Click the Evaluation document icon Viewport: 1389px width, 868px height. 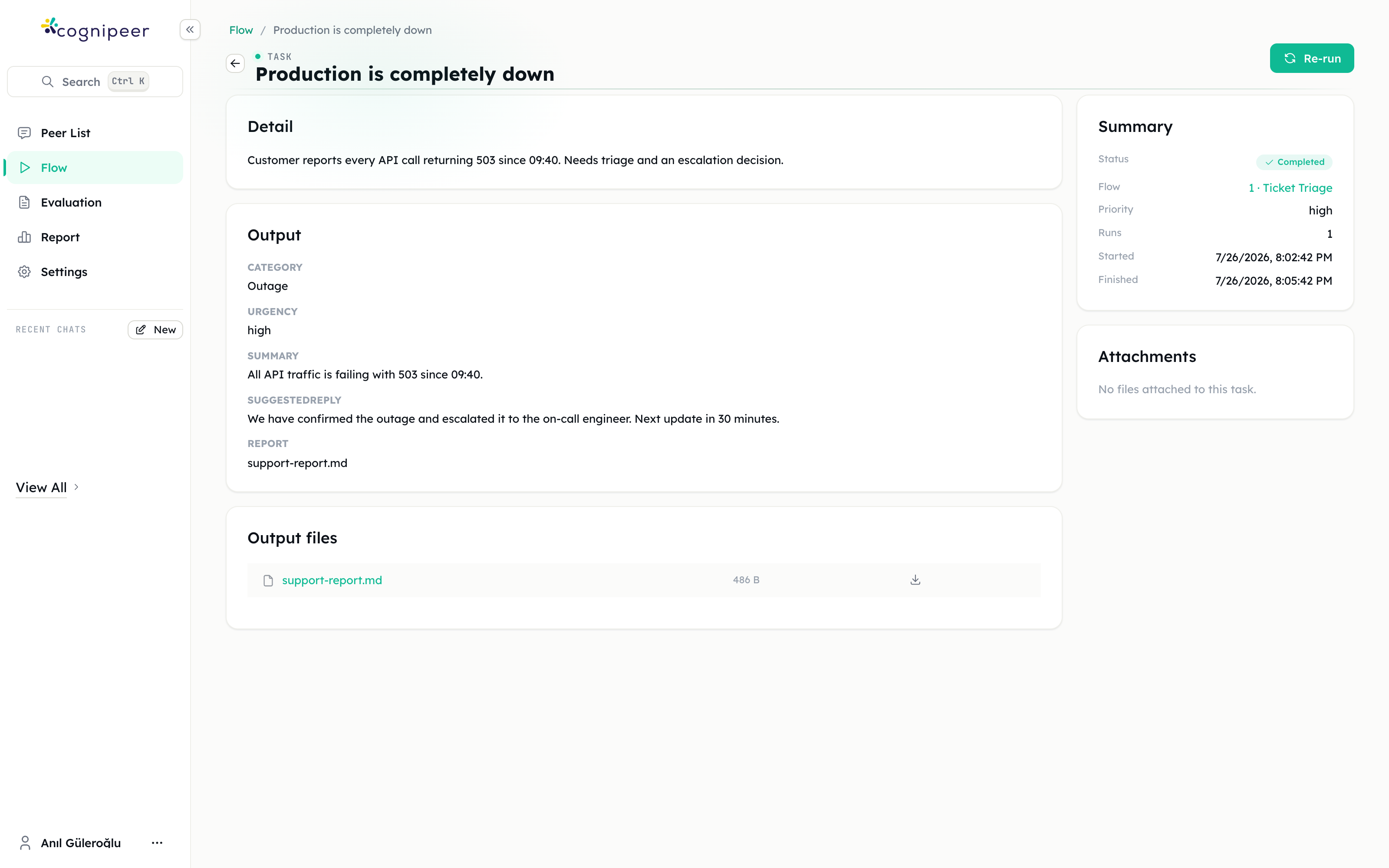tap(24, 203)
